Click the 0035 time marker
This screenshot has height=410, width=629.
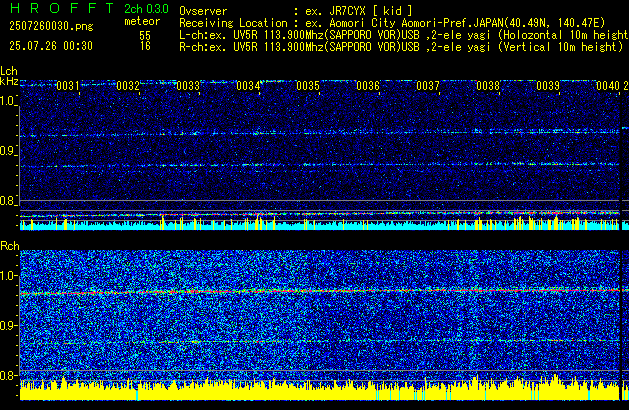point(308,86)
